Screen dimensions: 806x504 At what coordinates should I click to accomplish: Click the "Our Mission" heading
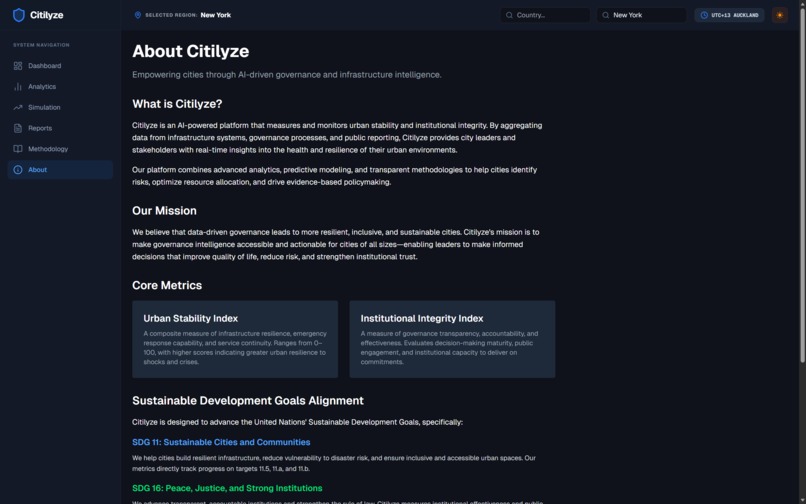tap(164, 211)
